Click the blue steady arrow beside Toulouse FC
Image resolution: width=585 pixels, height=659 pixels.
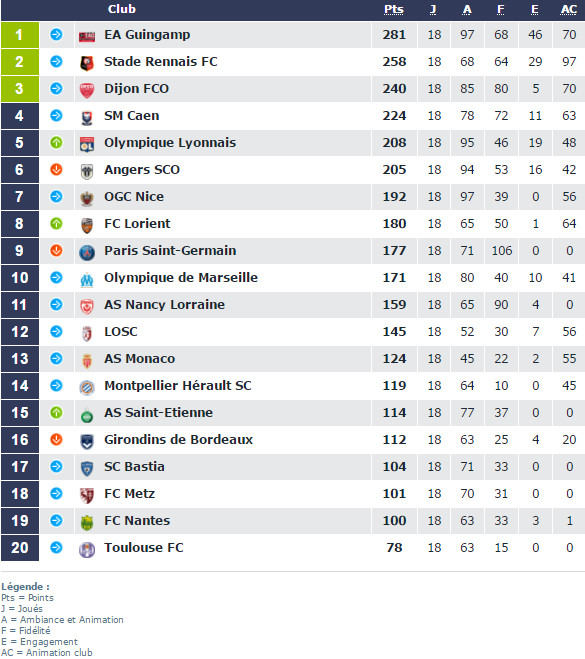point(56,548)
